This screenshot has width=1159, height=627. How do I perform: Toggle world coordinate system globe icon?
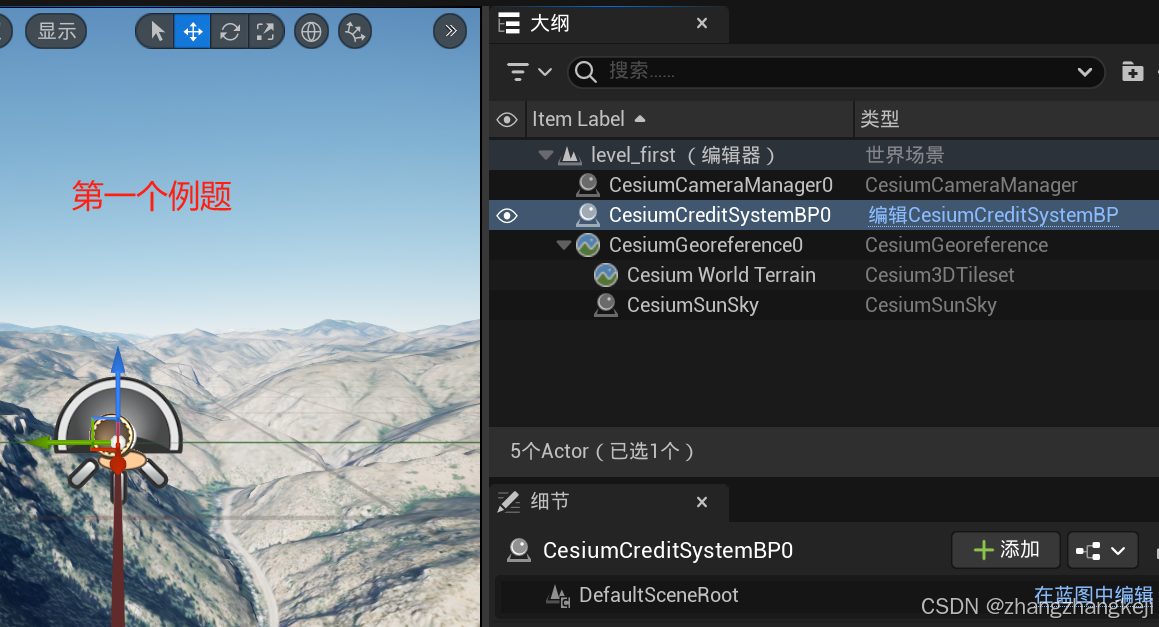[311, 31]
